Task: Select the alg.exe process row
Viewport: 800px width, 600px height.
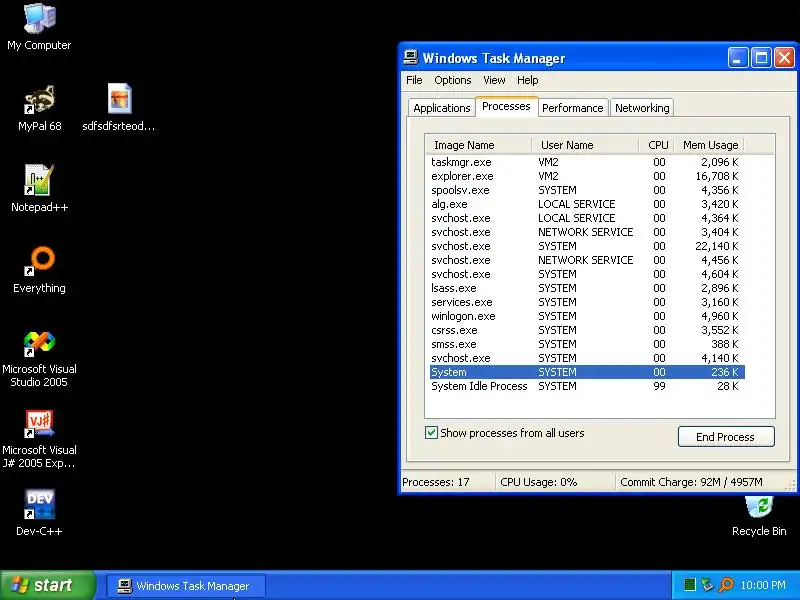Action: coord(585,204)
